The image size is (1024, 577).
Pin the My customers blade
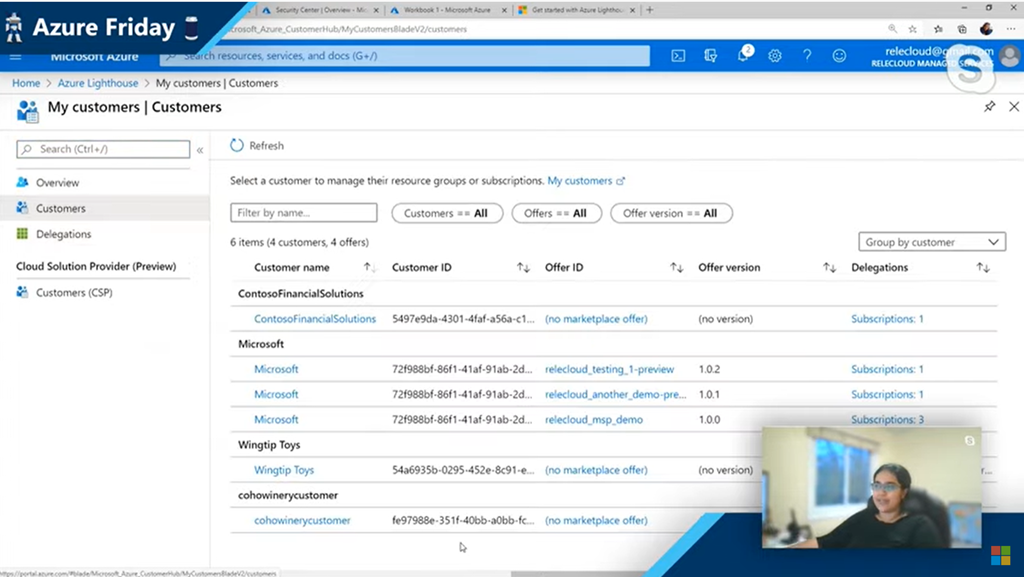click(989, 107)
